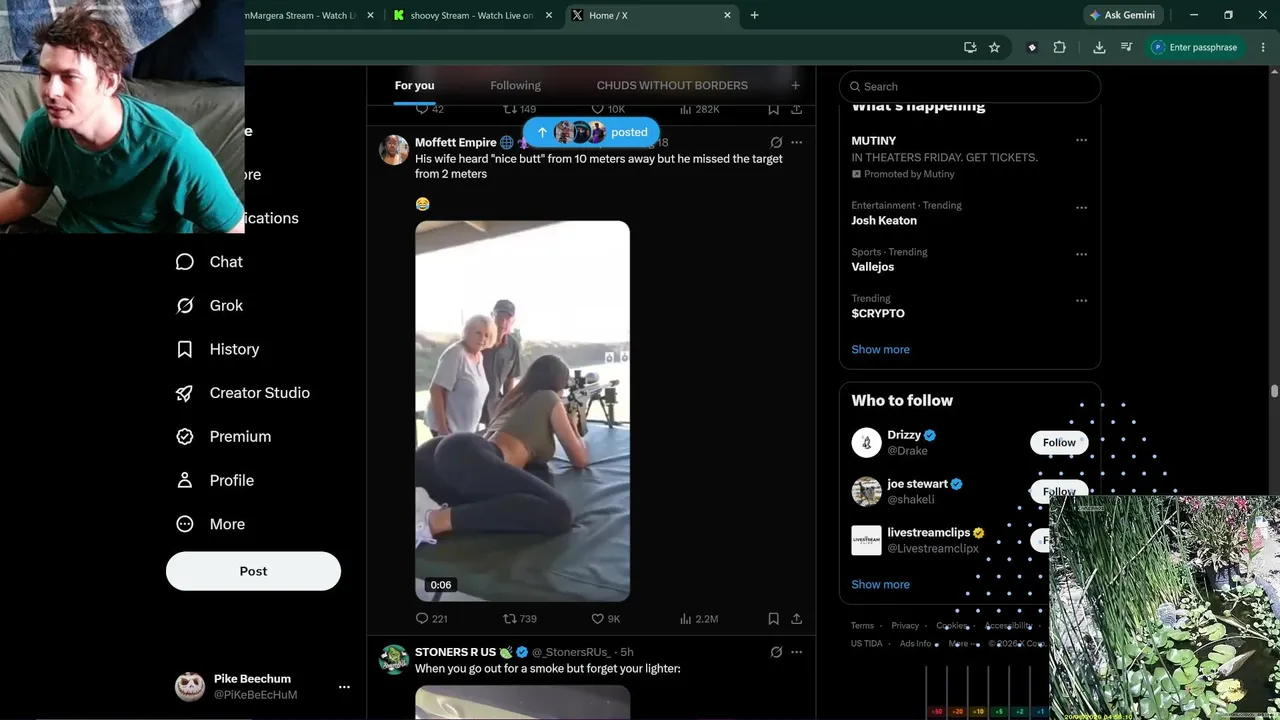Open the Enter passphrase profile chip
Screen dimensions: 1280x720
[x=1194, y=47]
